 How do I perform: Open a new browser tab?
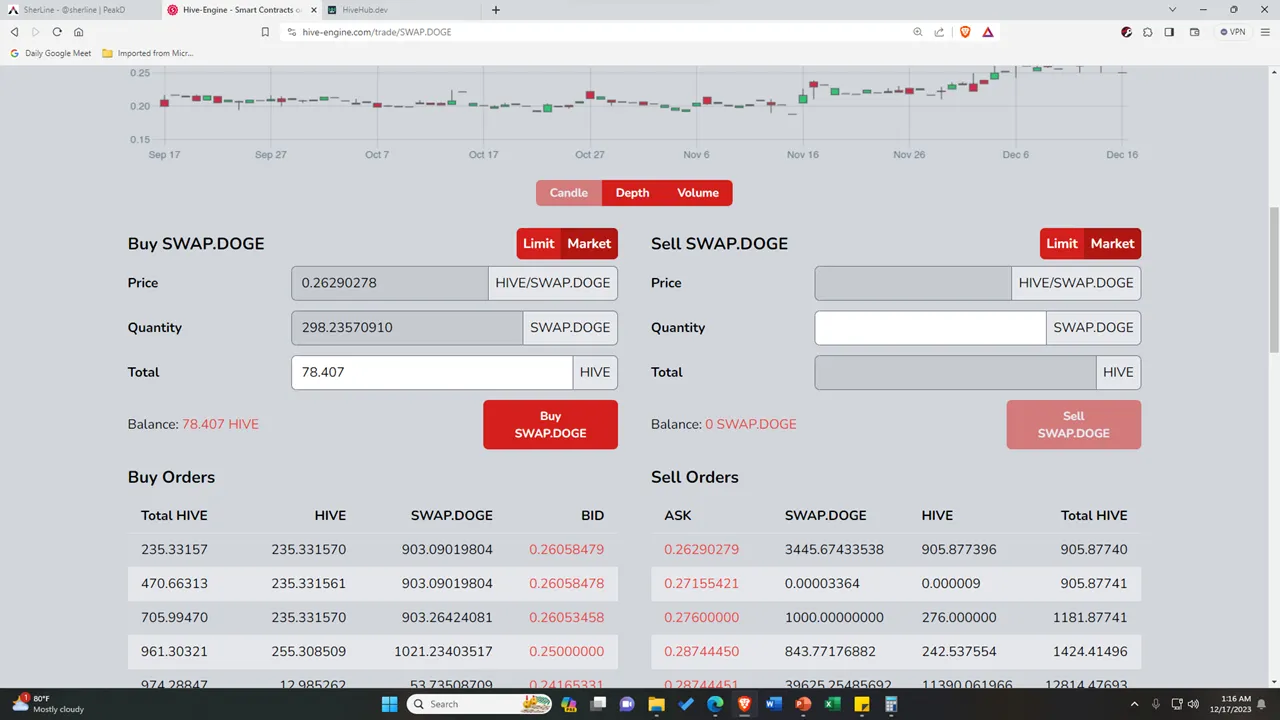click(x=496, y=10)
